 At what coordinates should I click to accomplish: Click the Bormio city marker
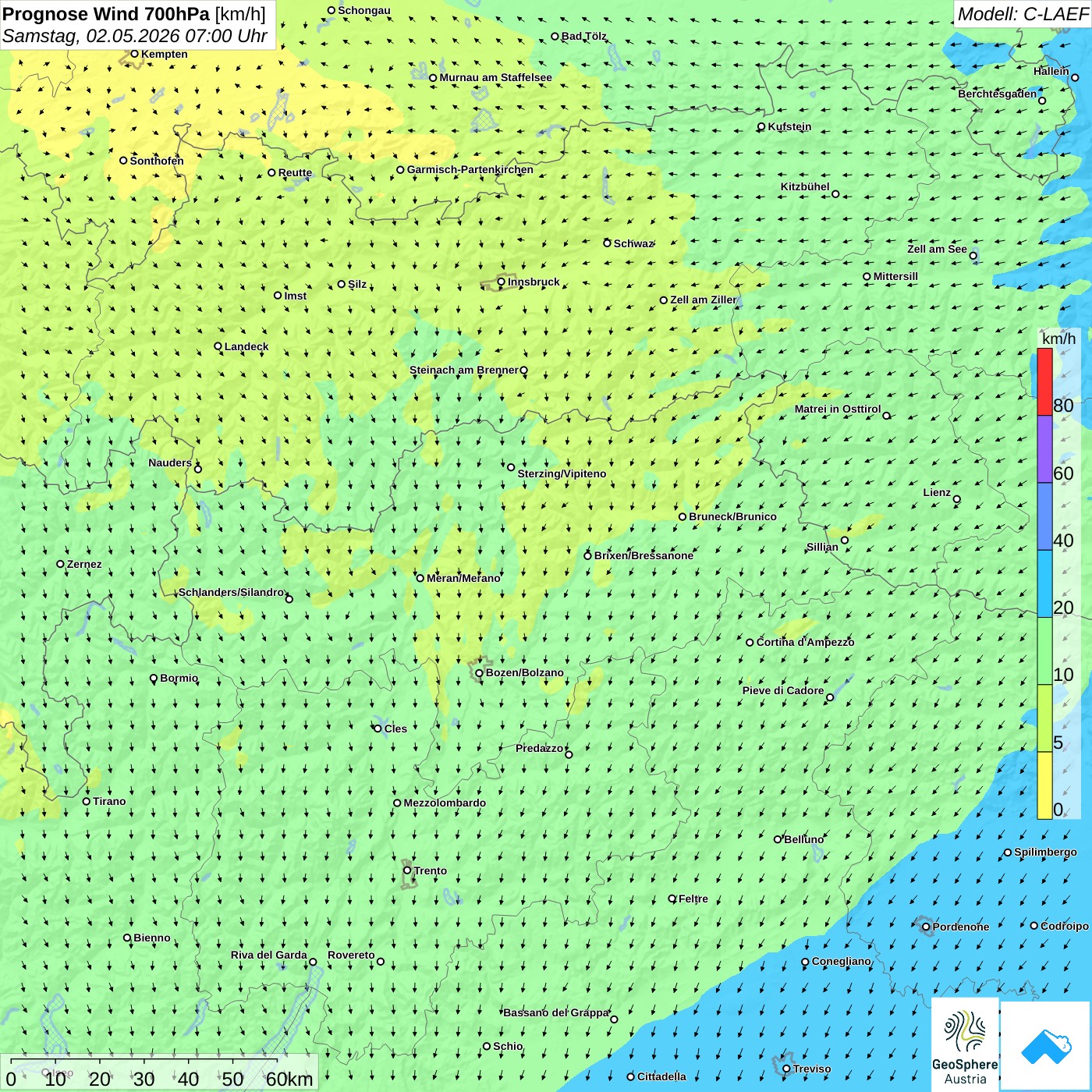(x=154, y=679)
